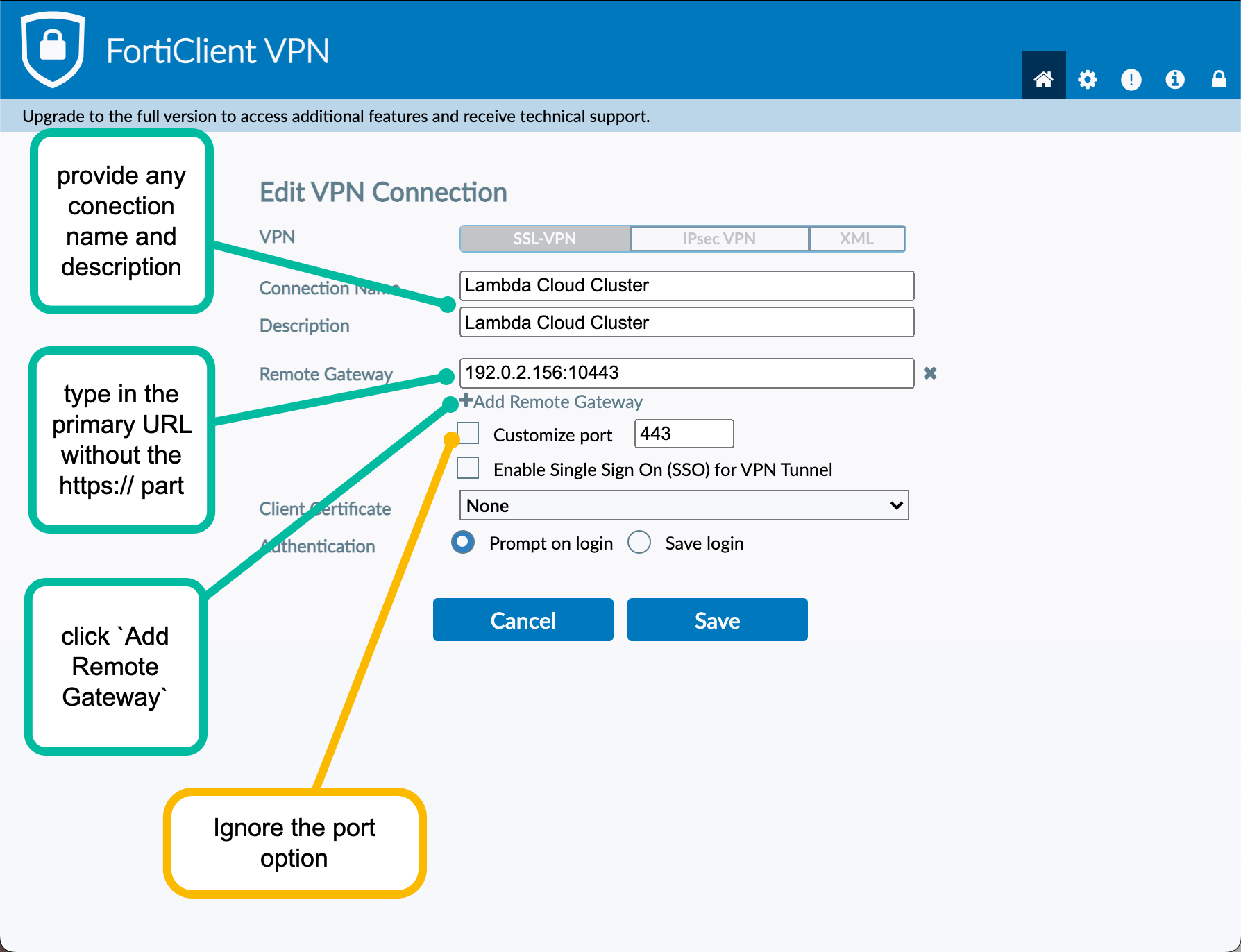1241x952 pixels.
Task: Go to the Home icon in the header
Action: pyautogui.click(x=1043, y=79)
